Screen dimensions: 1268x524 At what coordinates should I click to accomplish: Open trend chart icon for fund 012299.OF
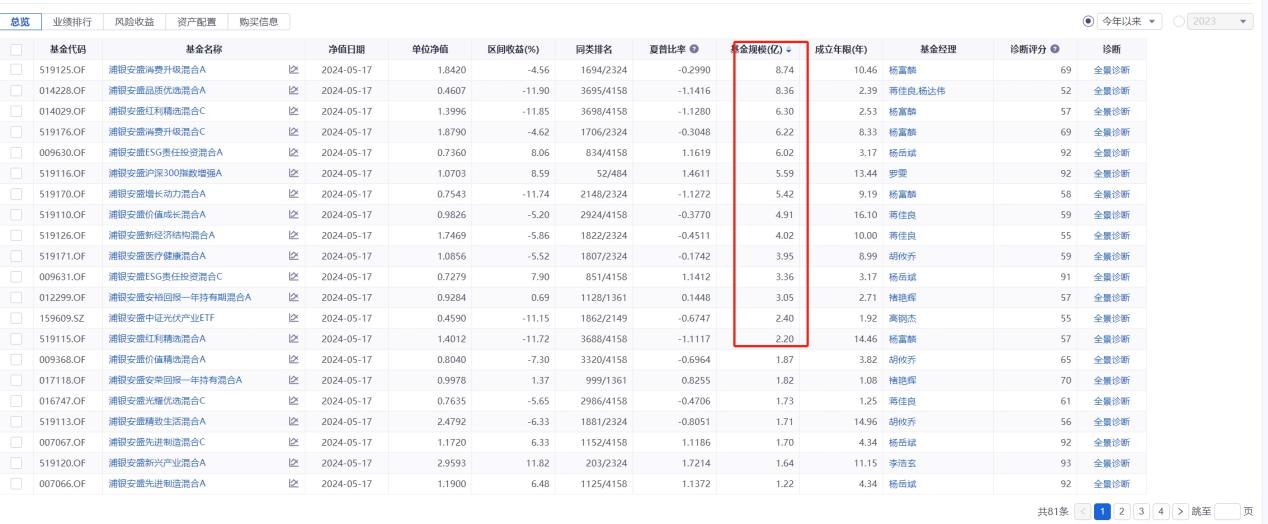coord(294,297)
